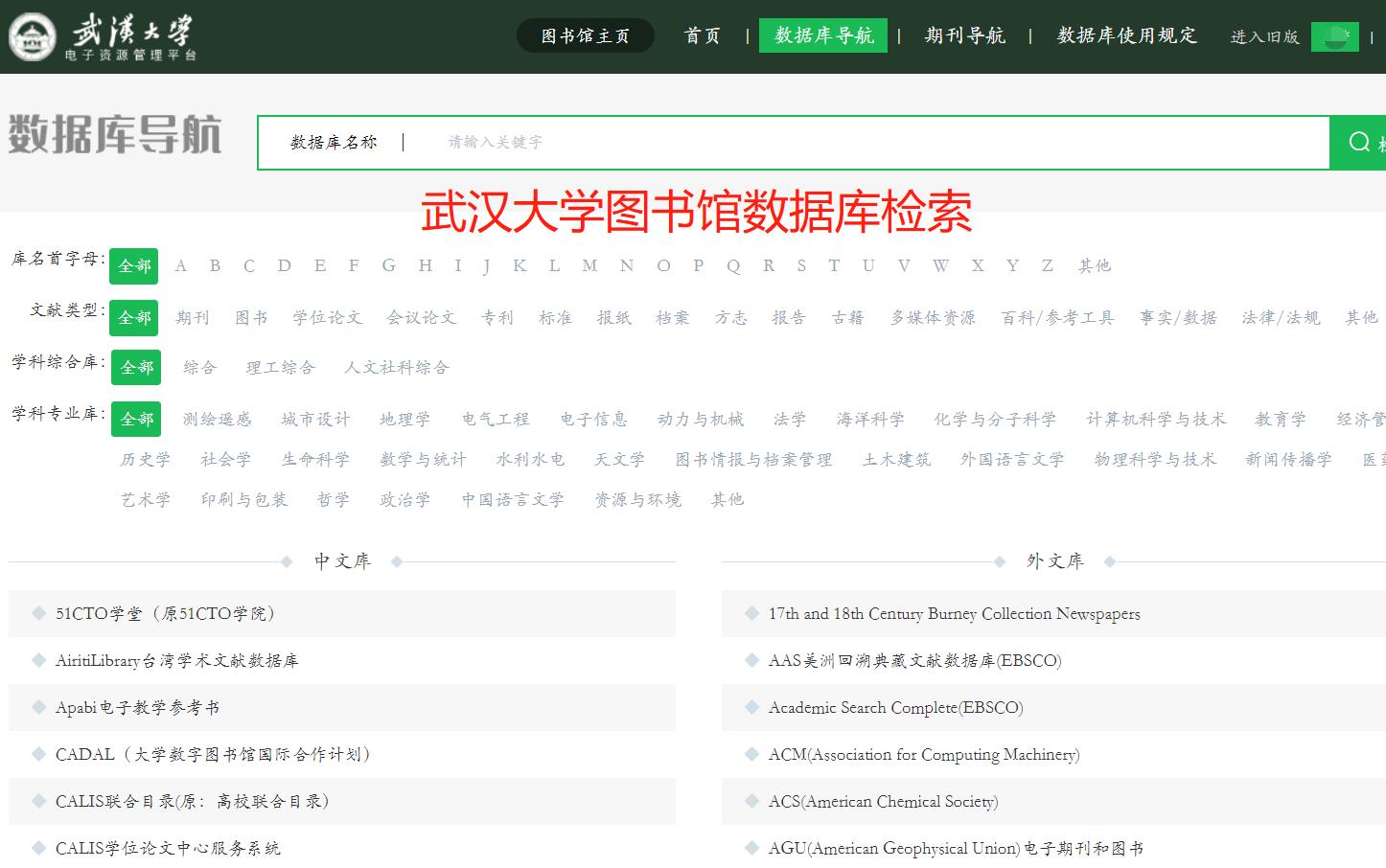Open 图书馆主页 from the top navigation
Viewport: 1386px width, 868px height.
pyautogui.click(x=586, y=35)
